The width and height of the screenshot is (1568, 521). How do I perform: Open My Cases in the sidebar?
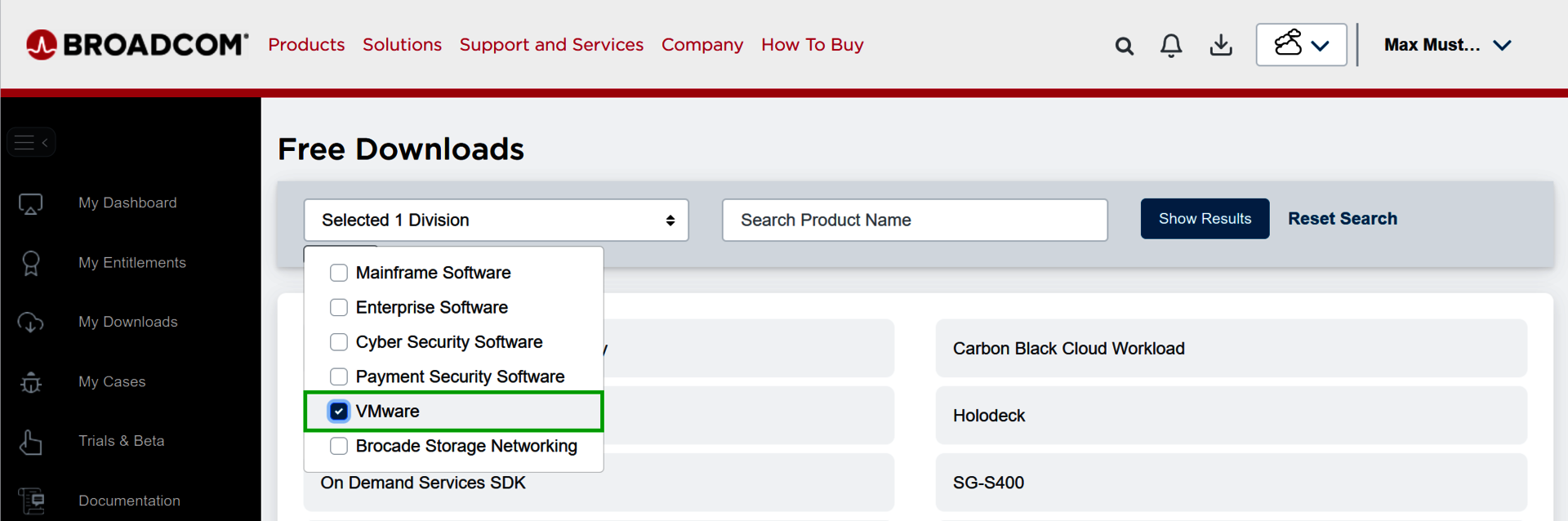[x=112, y=381]
